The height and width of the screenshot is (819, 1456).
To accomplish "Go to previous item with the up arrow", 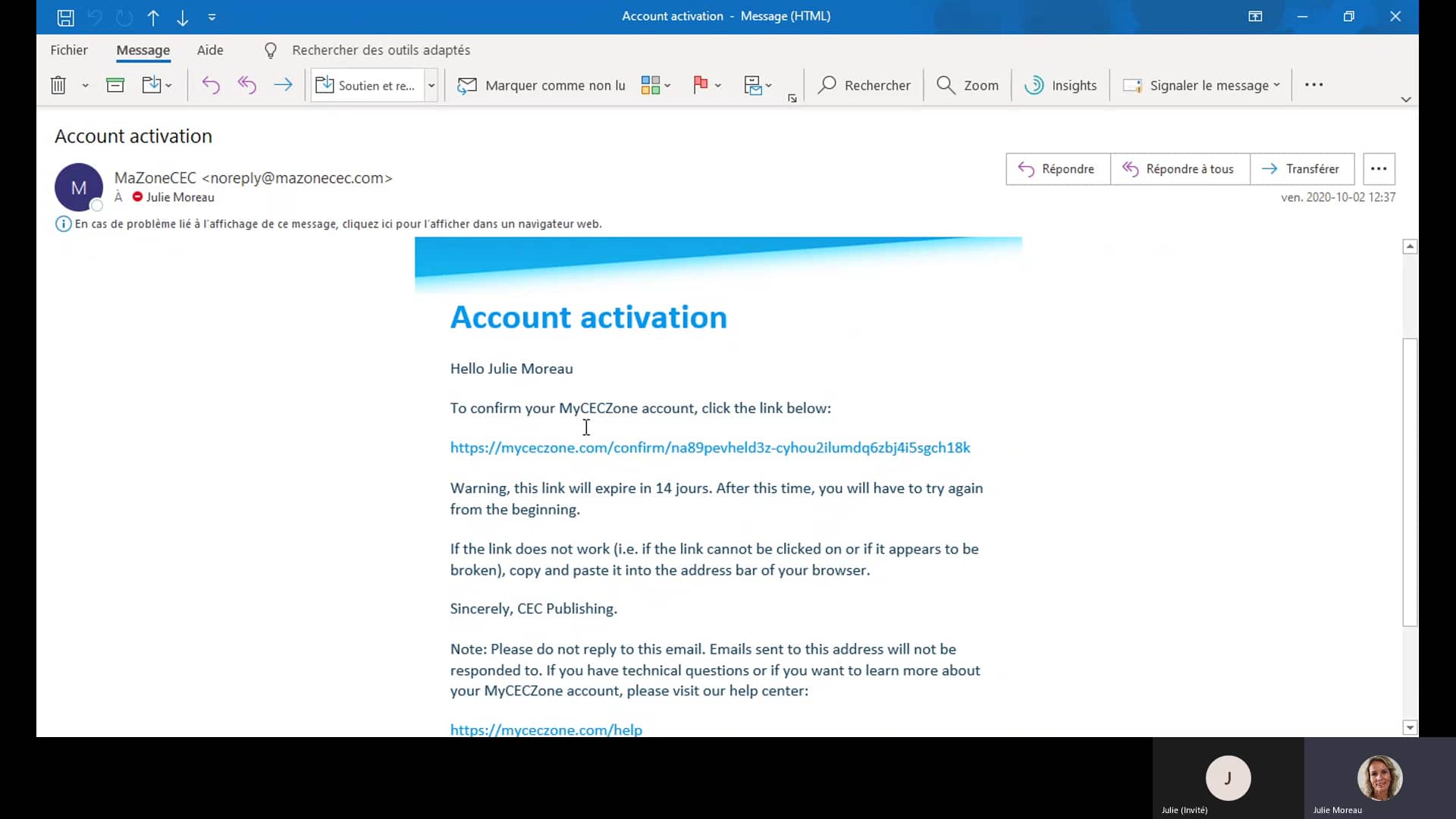I will pyautogui.click(x=153, y=17).
